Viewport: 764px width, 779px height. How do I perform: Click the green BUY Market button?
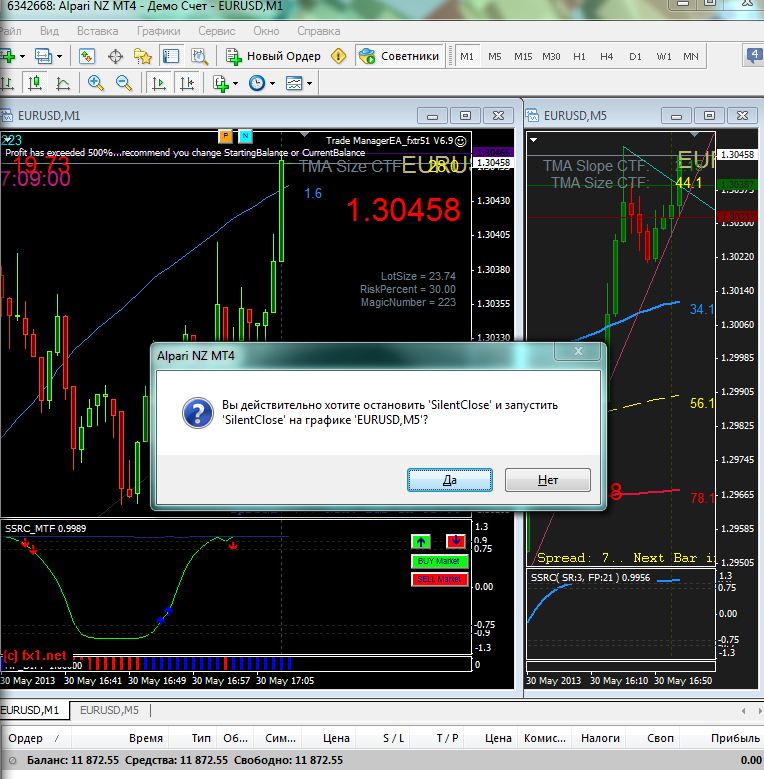pos(439,561)
